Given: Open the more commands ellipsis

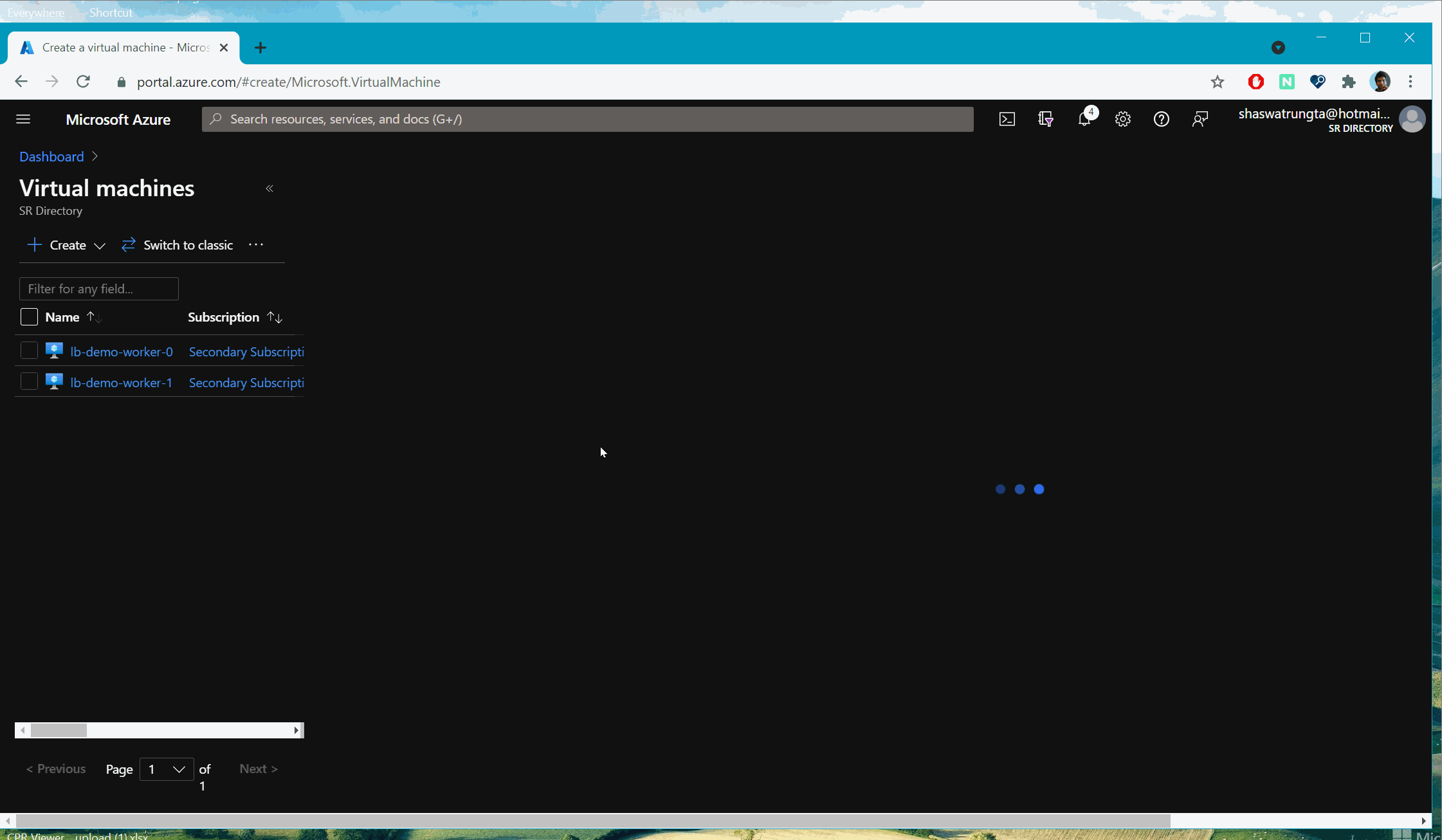Looking at the screenshot, I should pyautogui.click(x=256, y=245).
